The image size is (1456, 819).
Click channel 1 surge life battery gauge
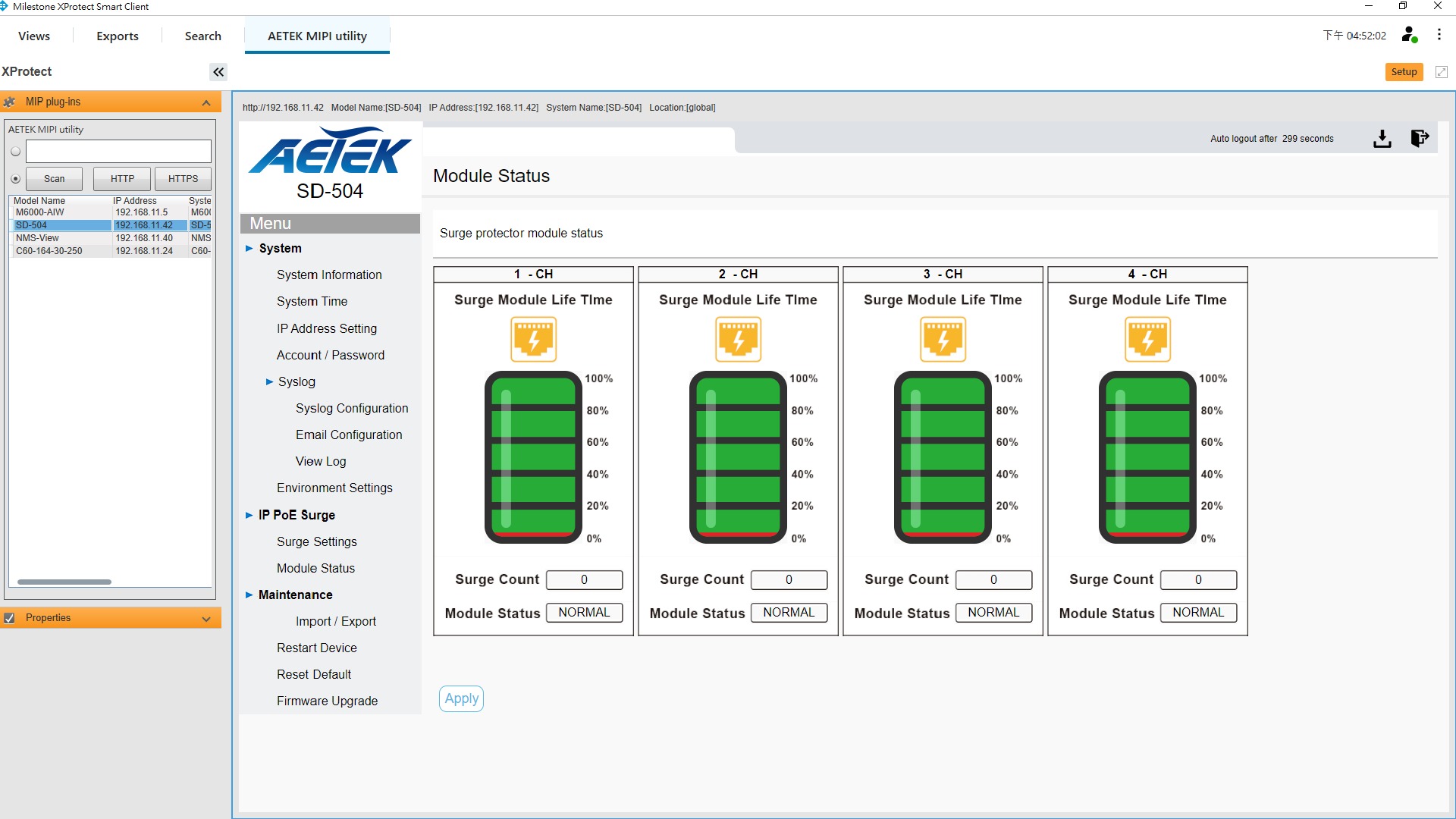tap(533, 457)
